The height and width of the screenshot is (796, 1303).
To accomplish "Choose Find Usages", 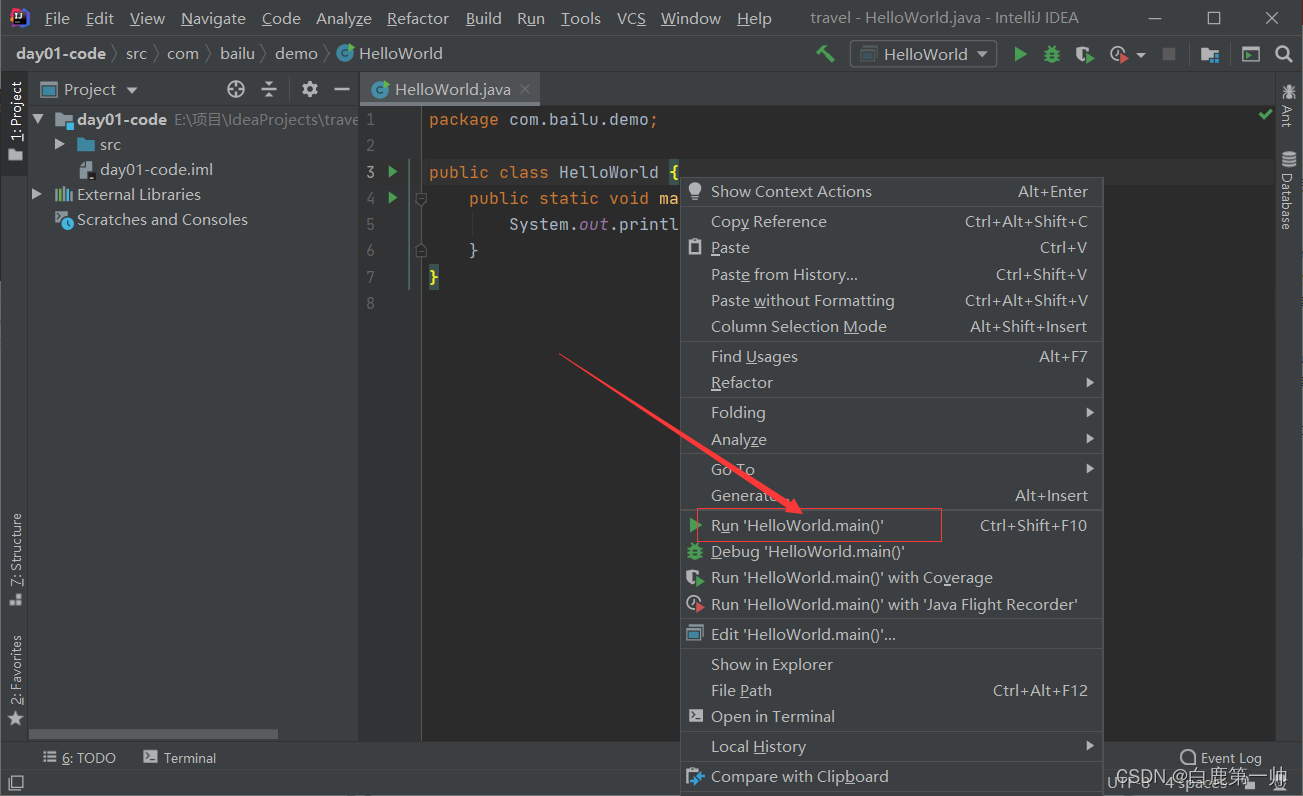I will click(891, 357).
